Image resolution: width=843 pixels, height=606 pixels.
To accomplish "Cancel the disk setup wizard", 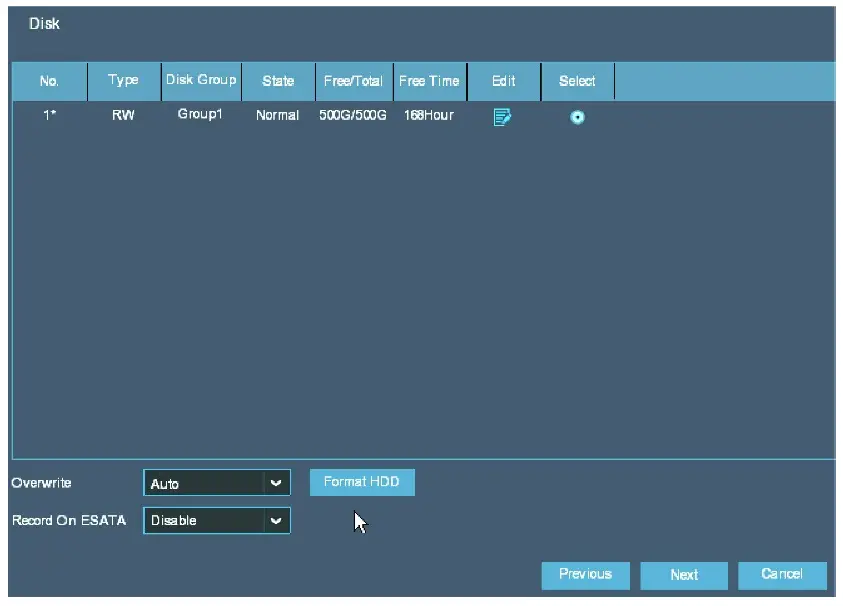I will [x=782, y=575].
